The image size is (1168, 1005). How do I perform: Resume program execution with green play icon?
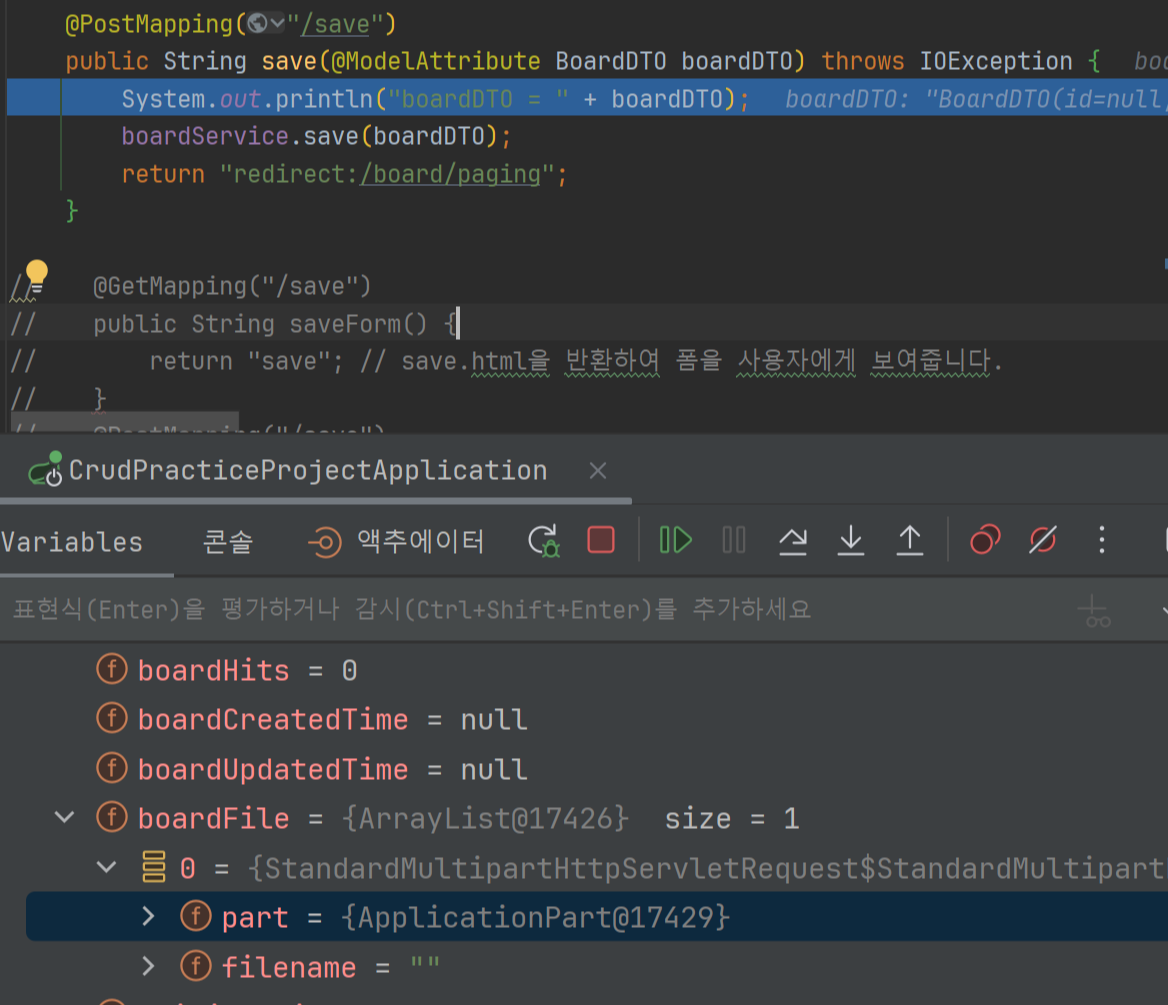coord(675,540)
